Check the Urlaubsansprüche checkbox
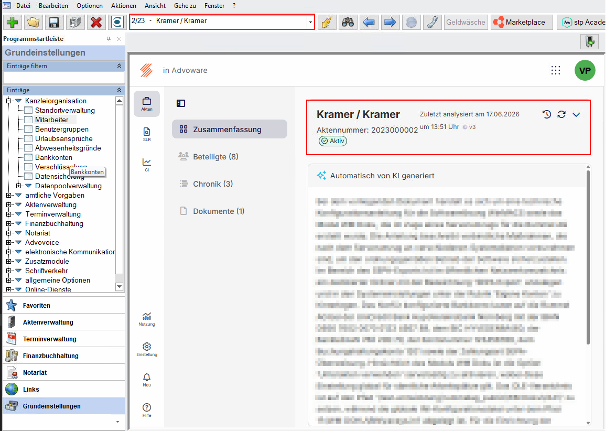 point(28,138)
